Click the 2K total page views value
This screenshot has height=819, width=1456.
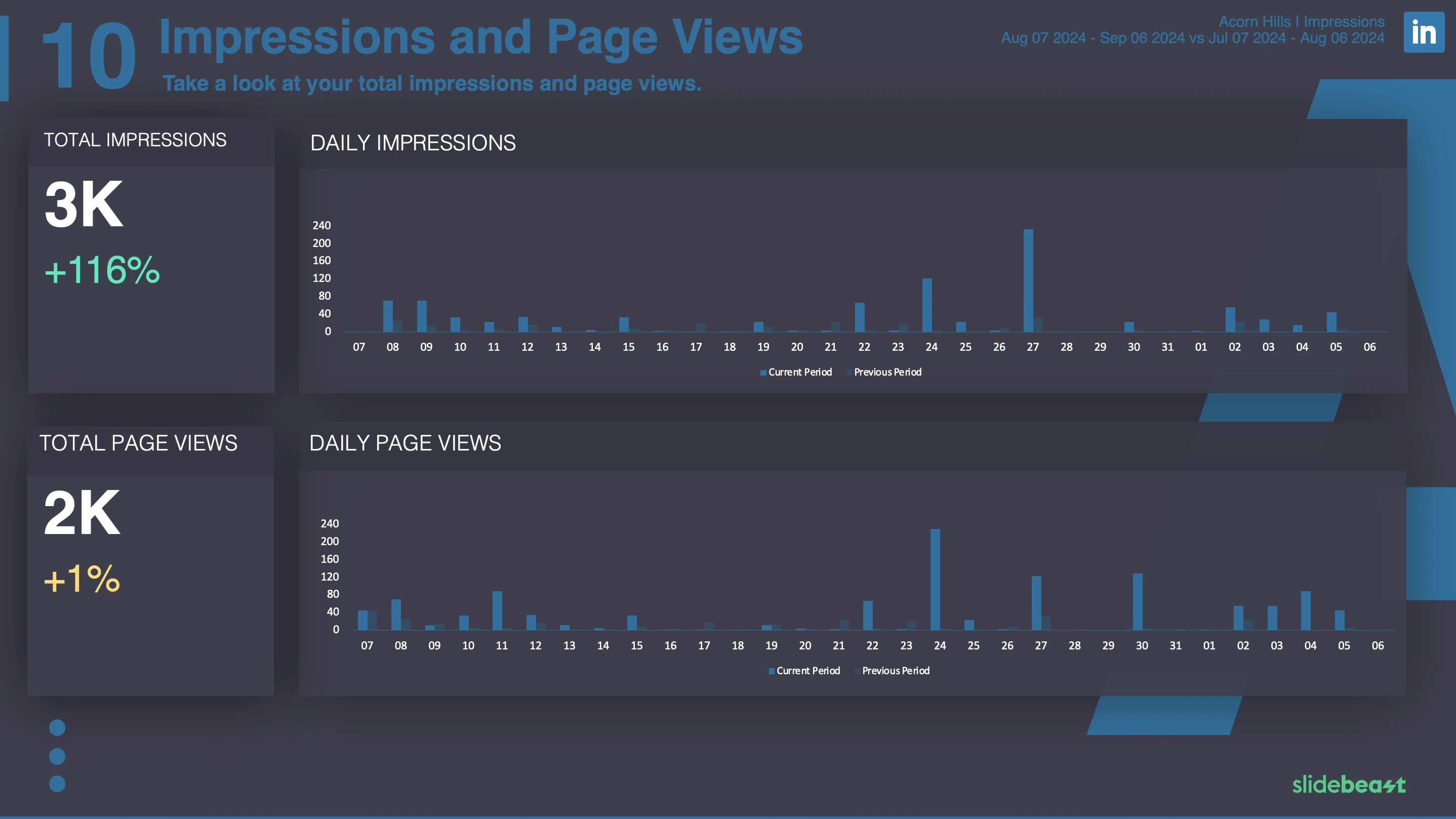(82, 513)
